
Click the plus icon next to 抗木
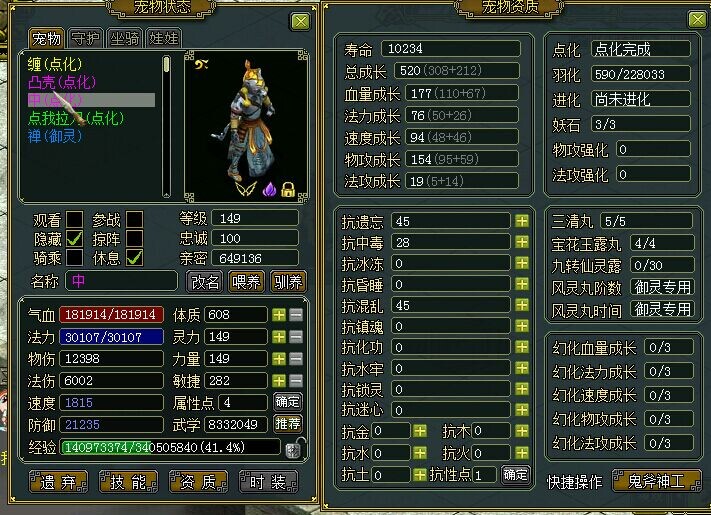coord(522,431)
